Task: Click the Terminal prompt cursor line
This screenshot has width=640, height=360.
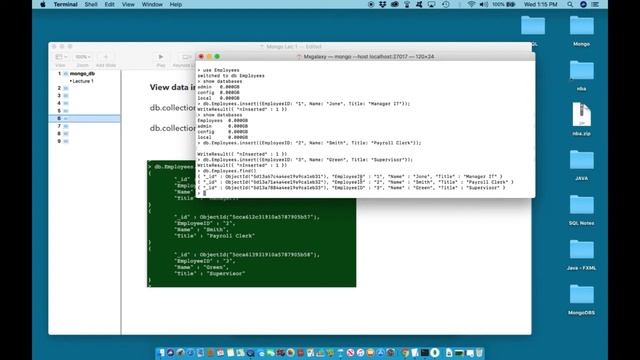Action: coord(202,193)
